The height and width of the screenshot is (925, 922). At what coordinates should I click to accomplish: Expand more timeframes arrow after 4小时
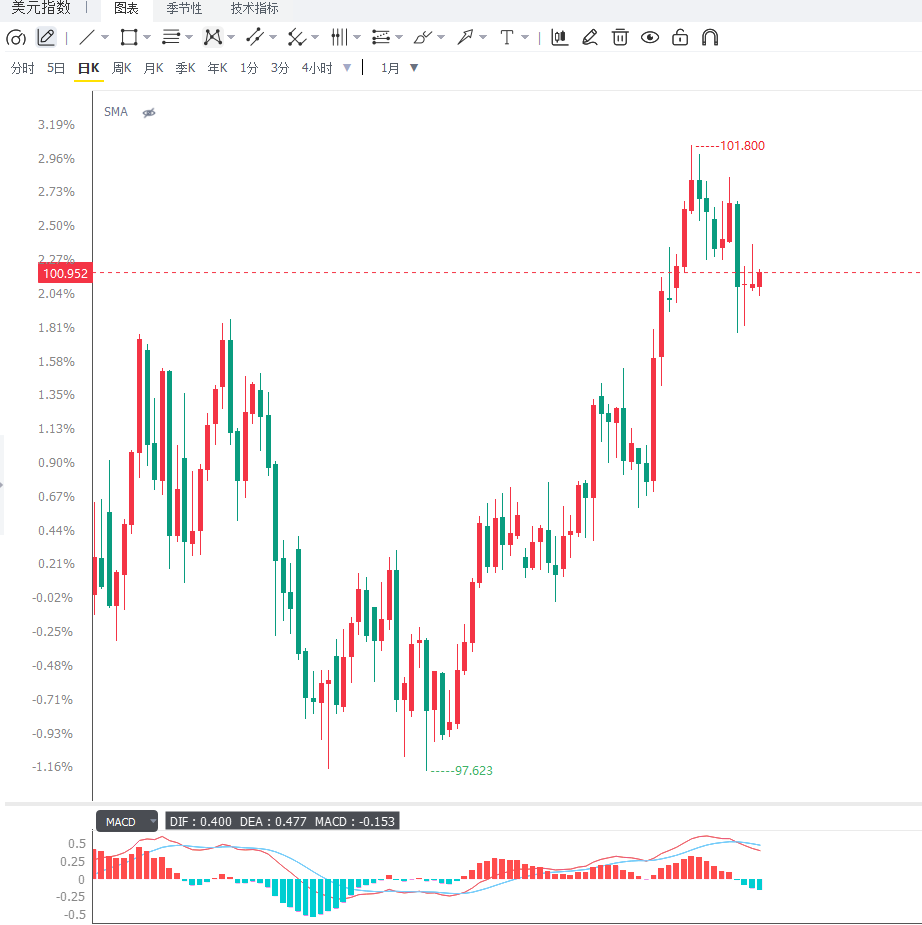(x=347, y=68)
